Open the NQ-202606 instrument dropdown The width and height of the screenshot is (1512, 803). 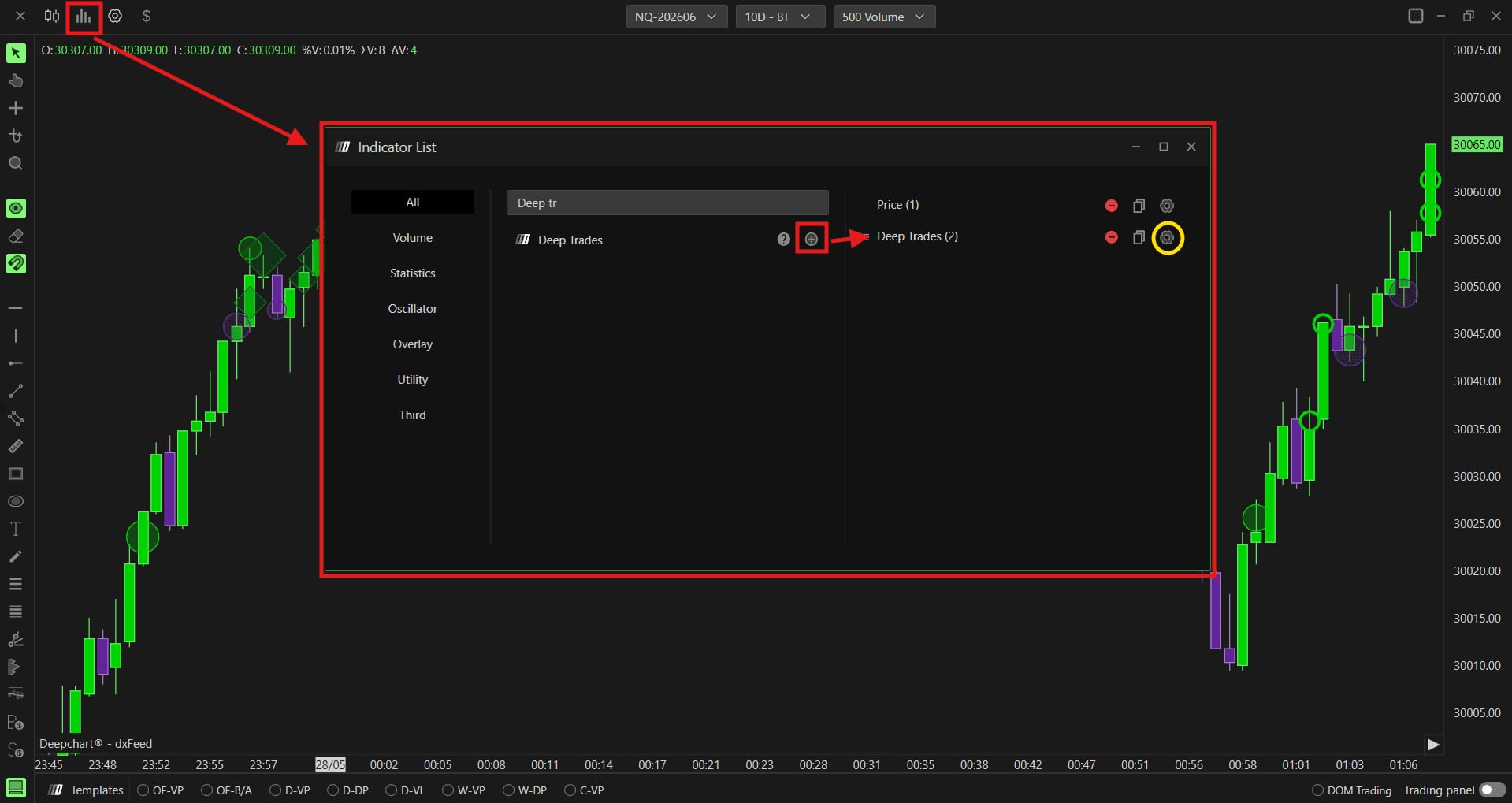(x=676, y=17)
